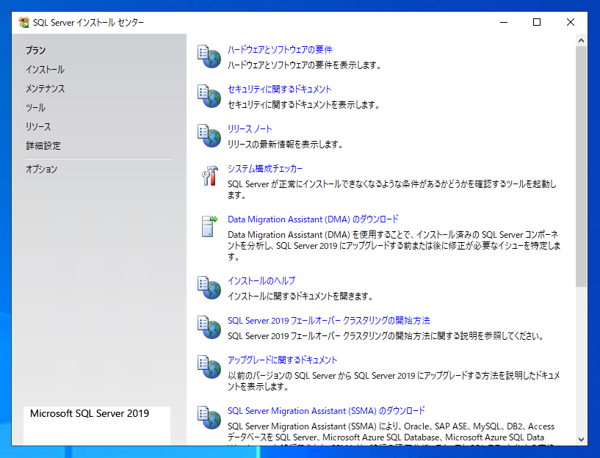Click the scrollbar down arrow
The width and height of the screenshot is (600, 458).
[581, 439]
